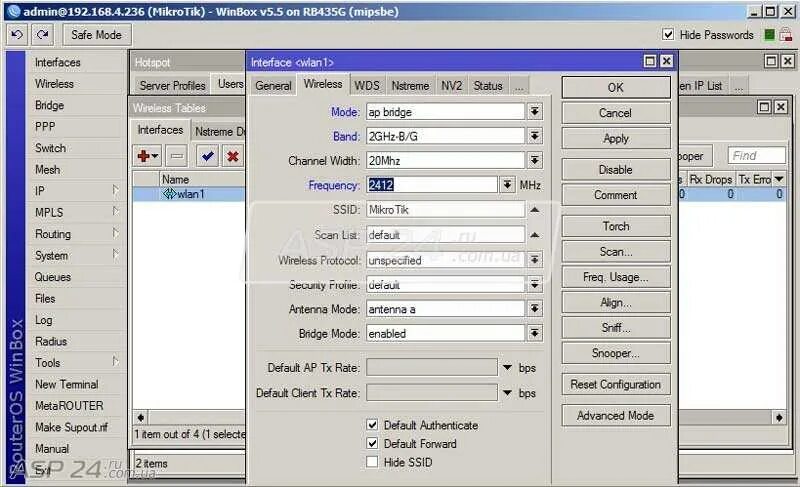Open the column selector dropdown after Tx Errors
The height and width of the screenshot is (487, 800).
(779, 179)
